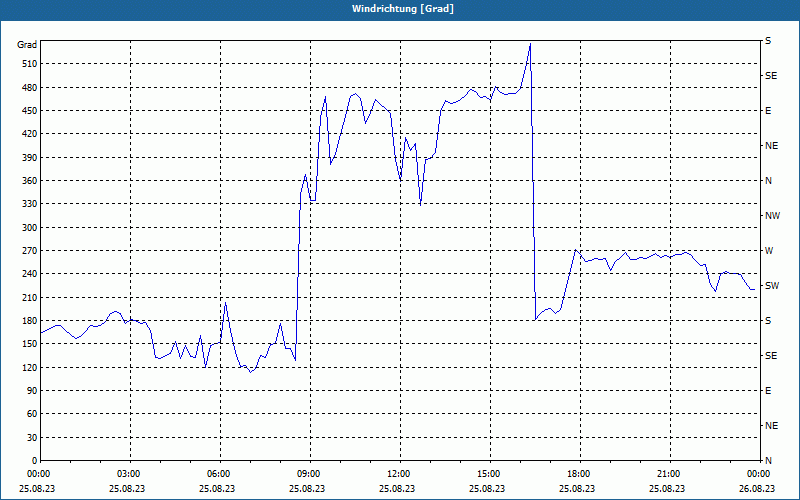Image resolution: width=800 pixels, height=500 pixels.
Task: Click the '210' y-axis value
Action: click(30, 297)
